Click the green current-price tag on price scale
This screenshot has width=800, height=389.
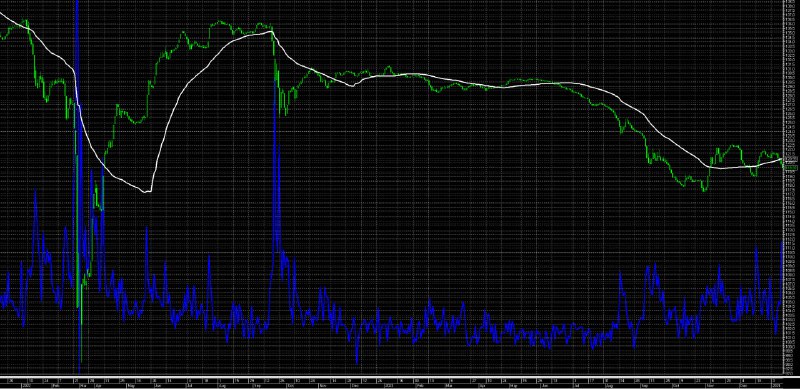point(790,167)
